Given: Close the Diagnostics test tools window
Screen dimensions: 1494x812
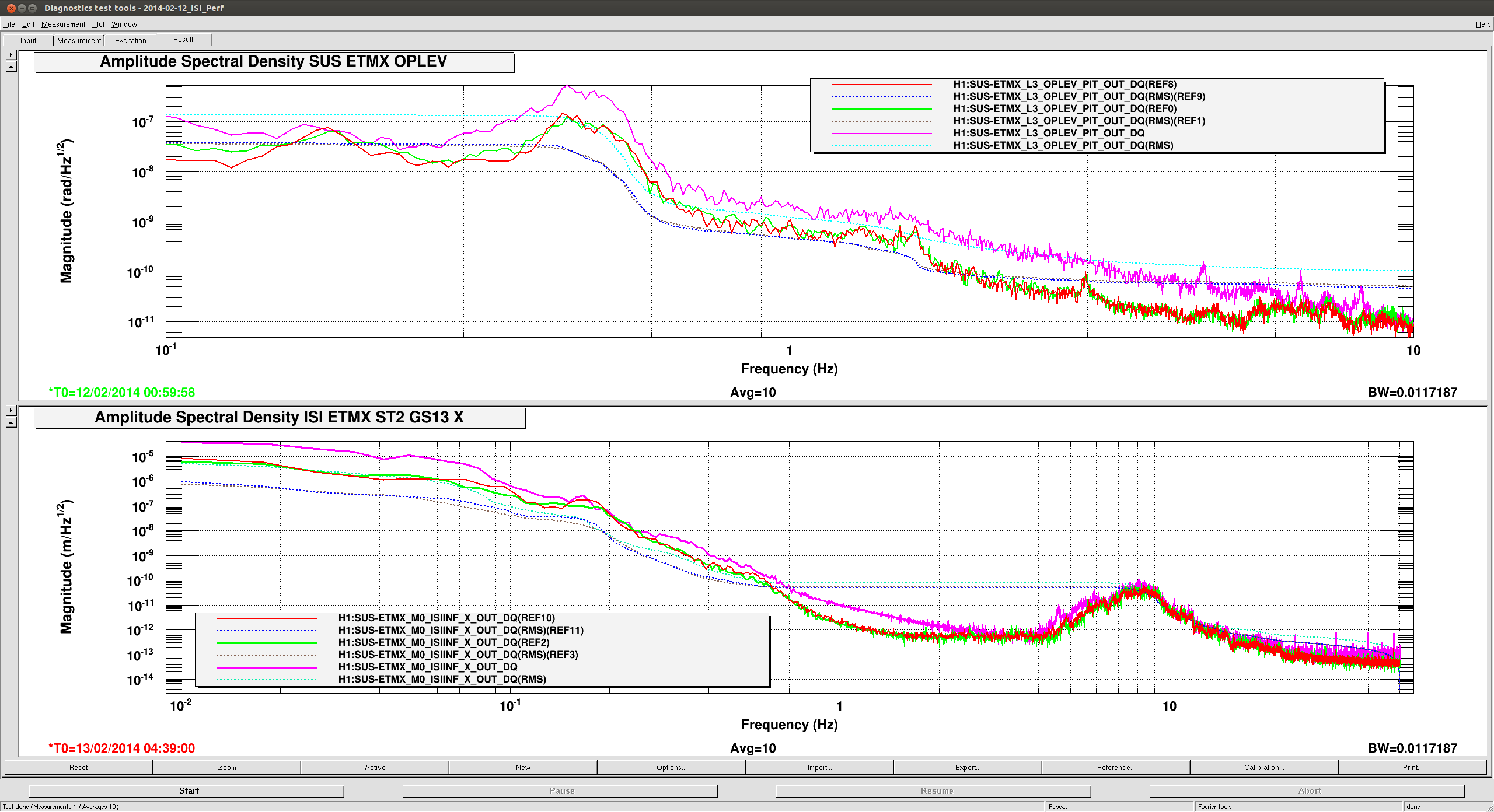Looking at the screenshot, I should 11,8.
